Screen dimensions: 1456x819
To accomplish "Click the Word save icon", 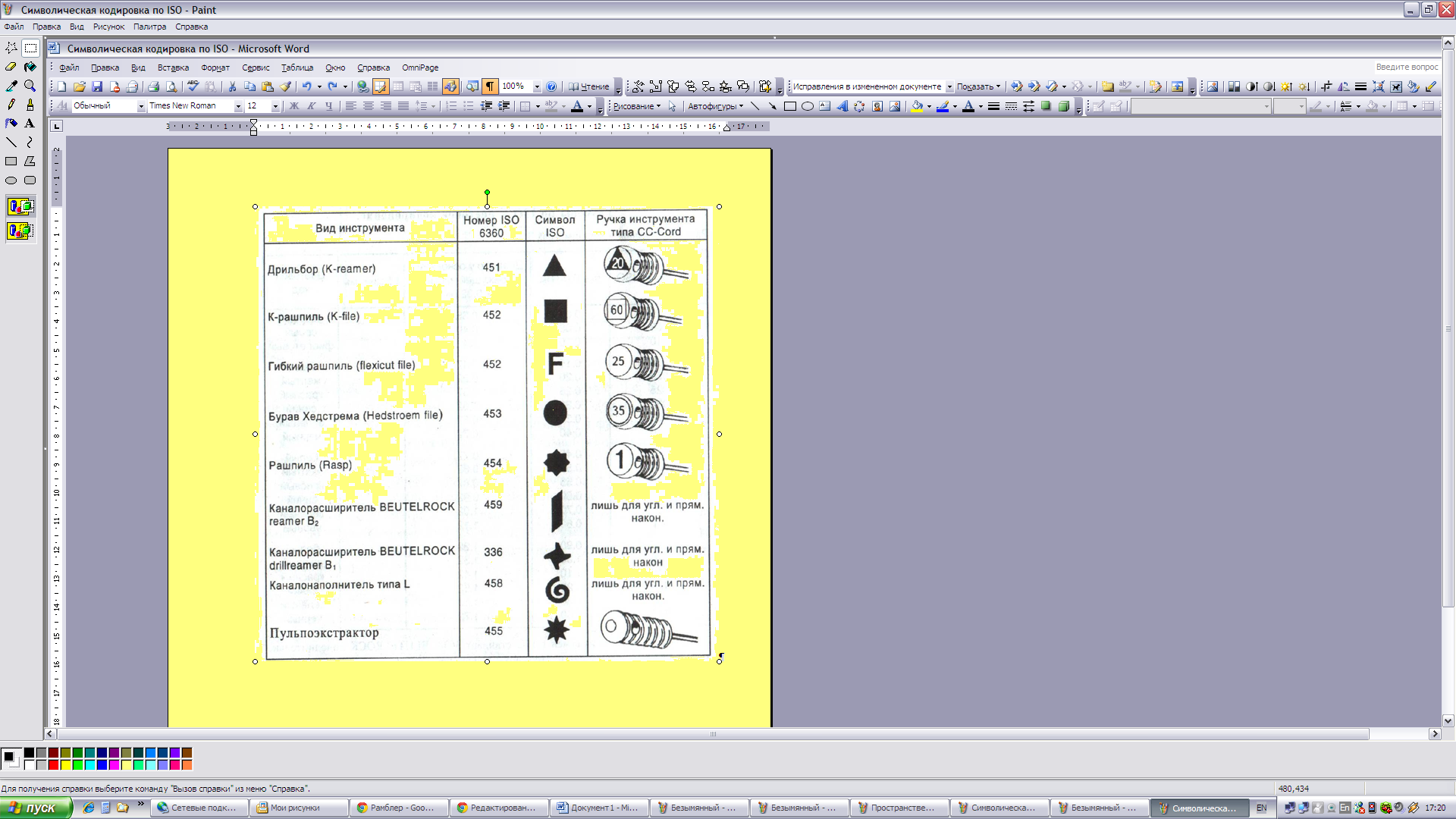I will click(x=97, y=86).
